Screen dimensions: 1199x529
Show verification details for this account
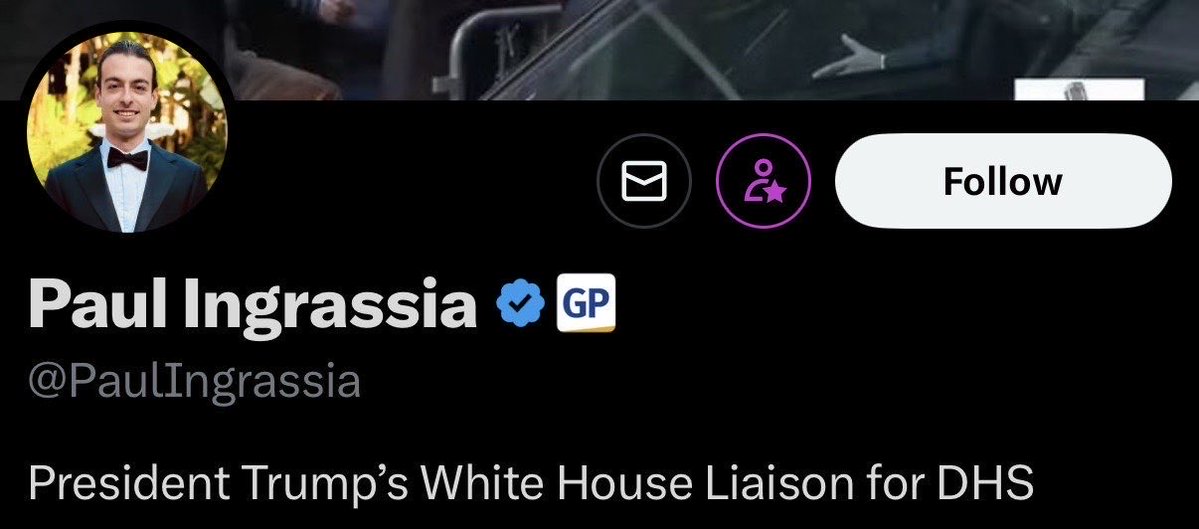(x=521, y=303)
